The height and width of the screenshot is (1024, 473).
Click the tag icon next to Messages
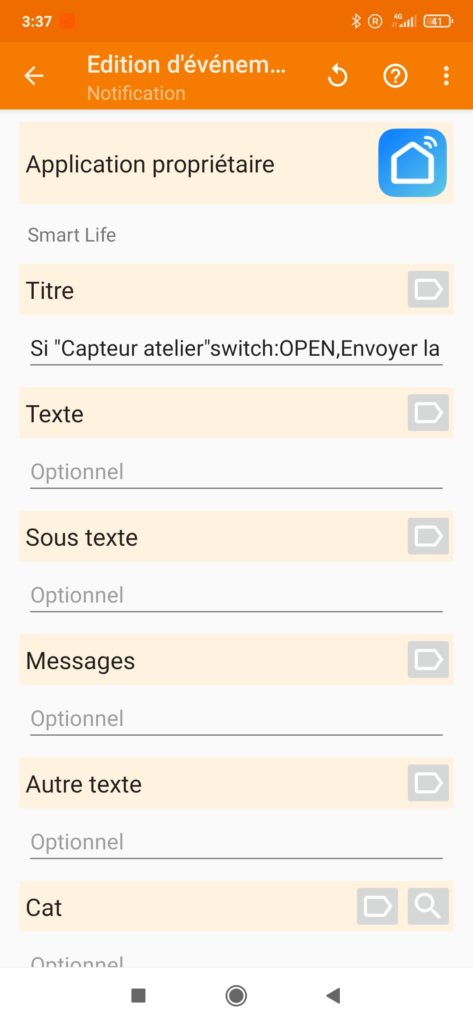coord(428,660)
